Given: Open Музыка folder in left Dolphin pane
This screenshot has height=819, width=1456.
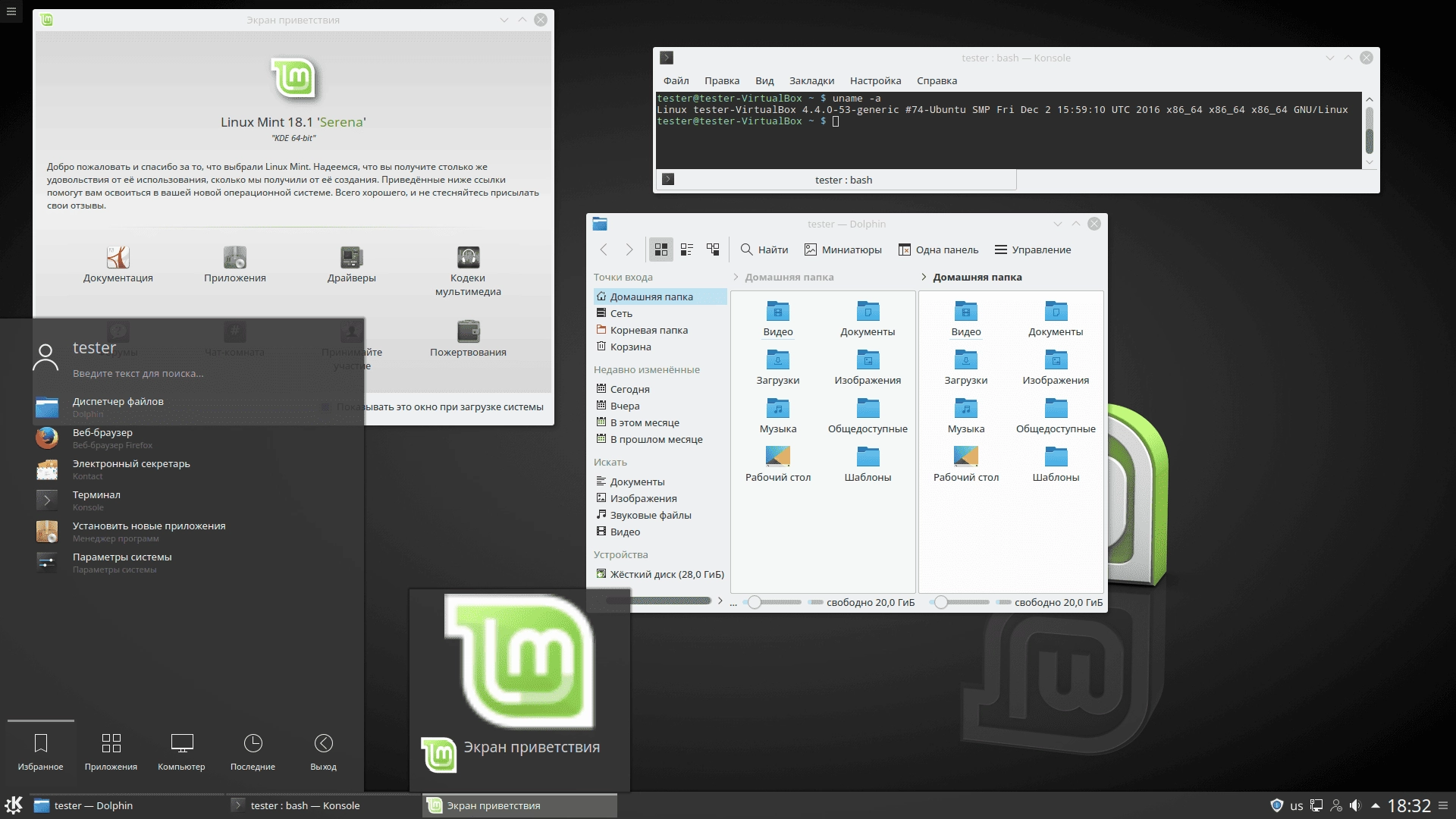Looking at the screenshot, I should [x=778, y=416].
